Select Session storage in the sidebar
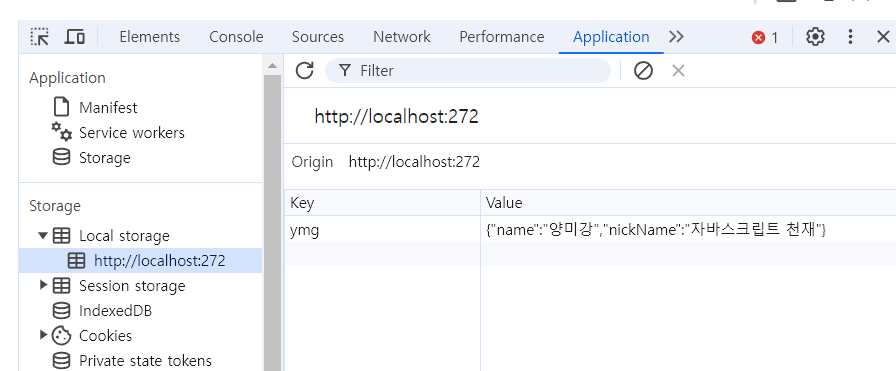 click(132, 285)
